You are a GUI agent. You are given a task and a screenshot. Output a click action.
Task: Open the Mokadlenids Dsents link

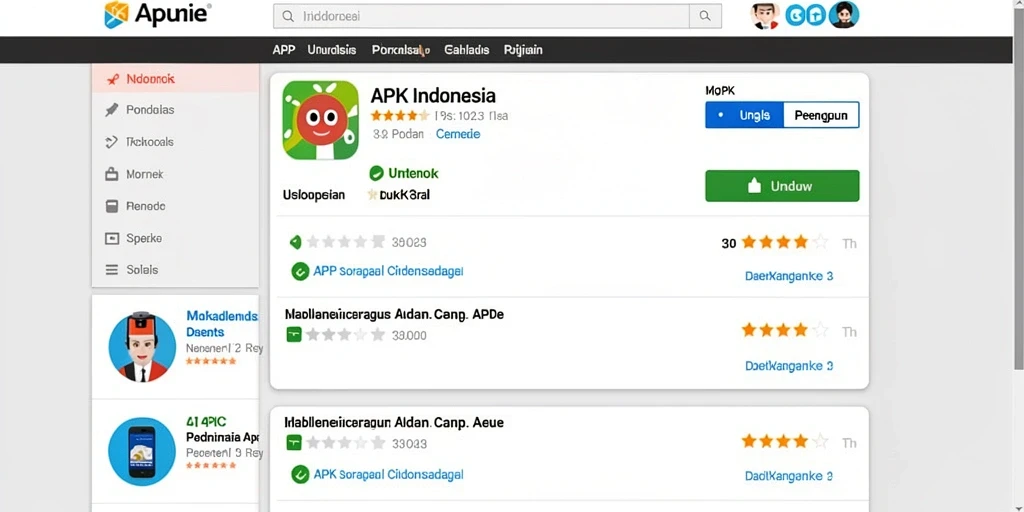(222, 324)
